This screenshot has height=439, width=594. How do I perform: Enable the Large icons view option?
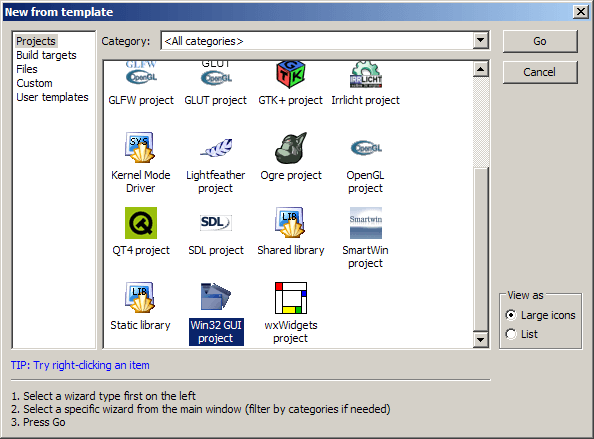[x=540, y=315]
